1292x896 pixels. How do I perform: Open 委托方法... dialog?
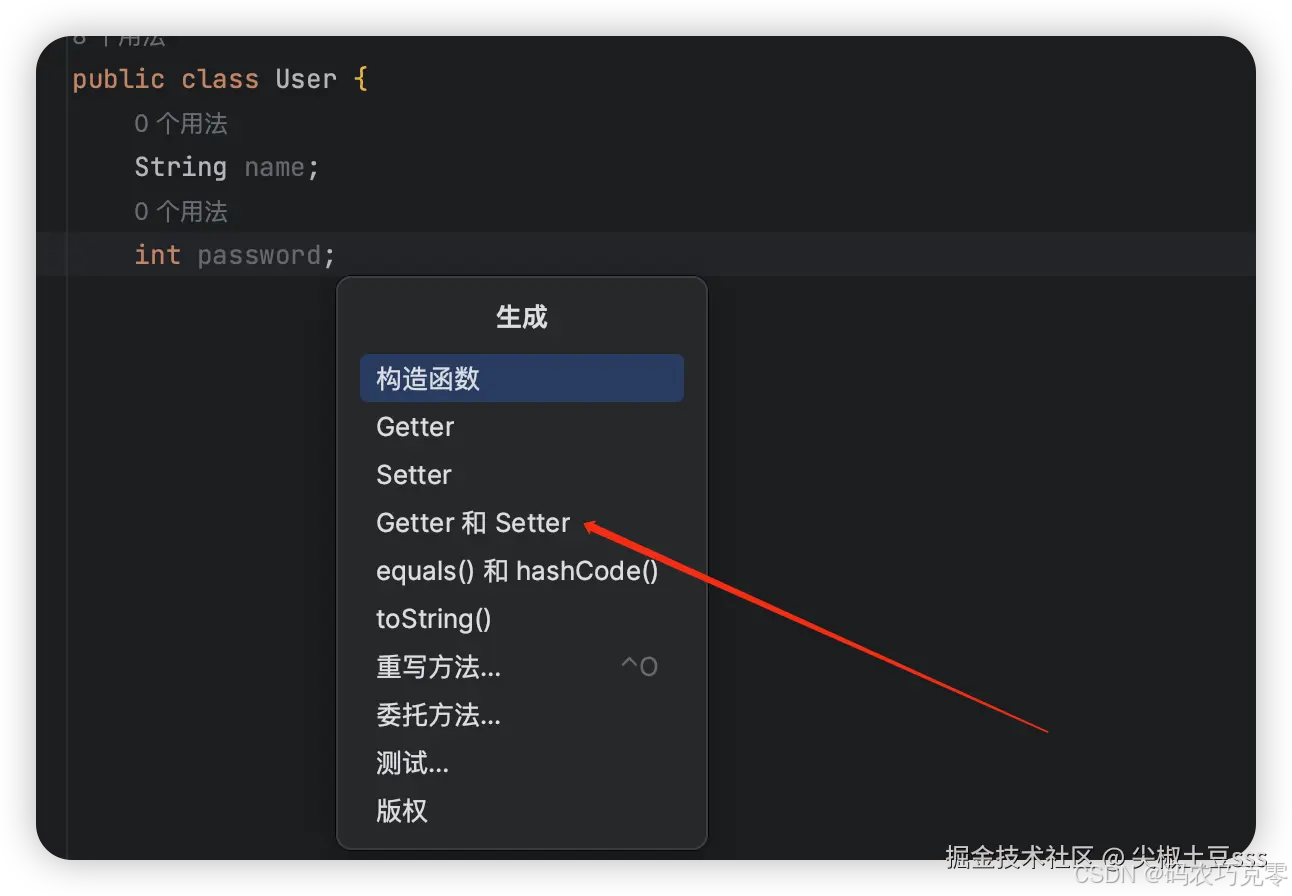(x=438, y=714)
